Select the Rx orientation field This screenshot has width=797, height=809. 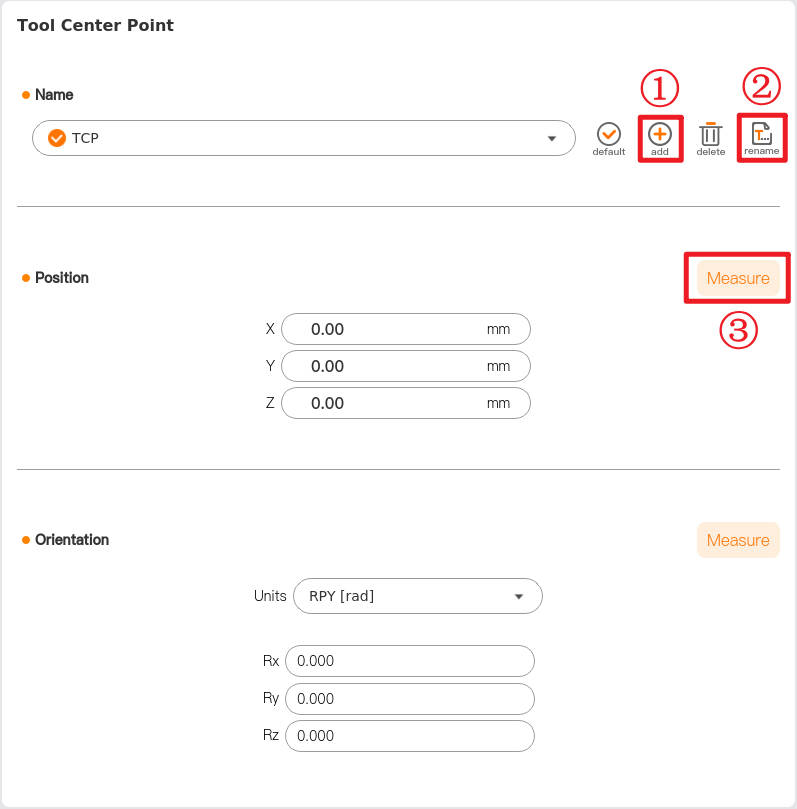[x=409, y=661]
